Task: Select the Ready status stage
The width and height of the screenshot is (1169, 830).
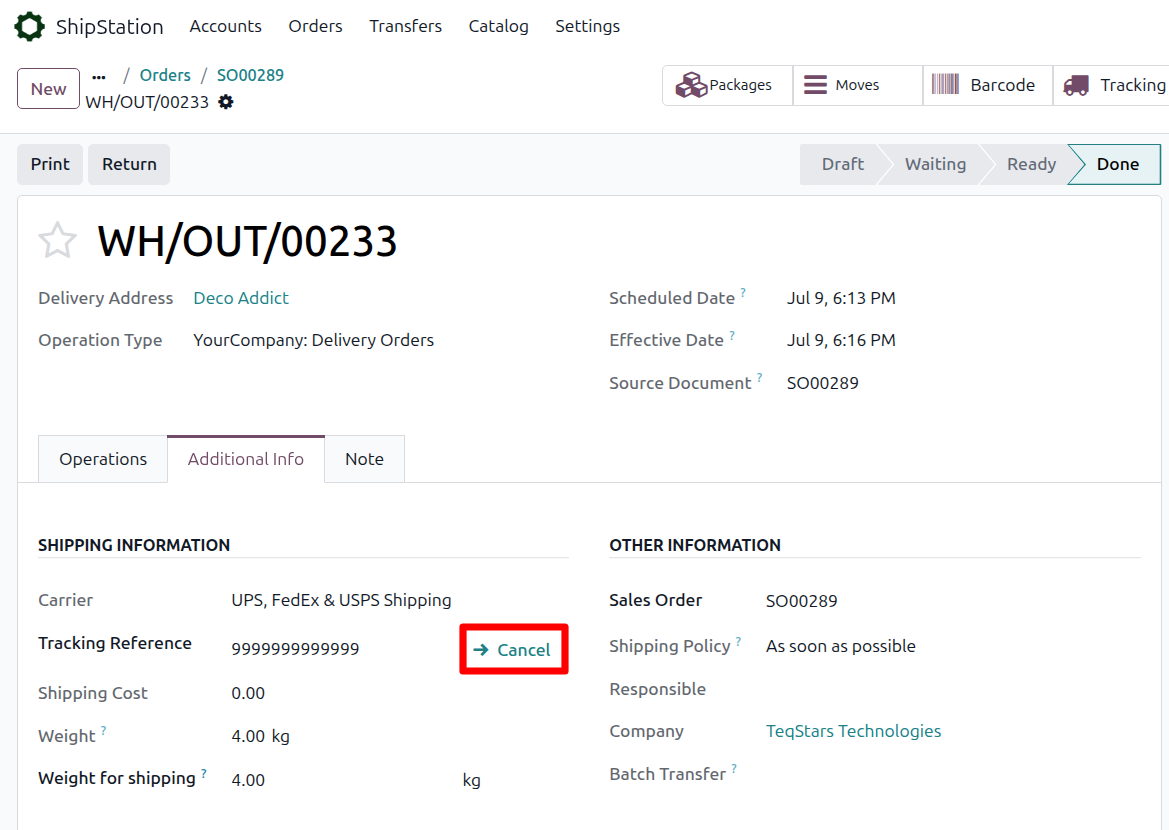Action: [1031, 164]
